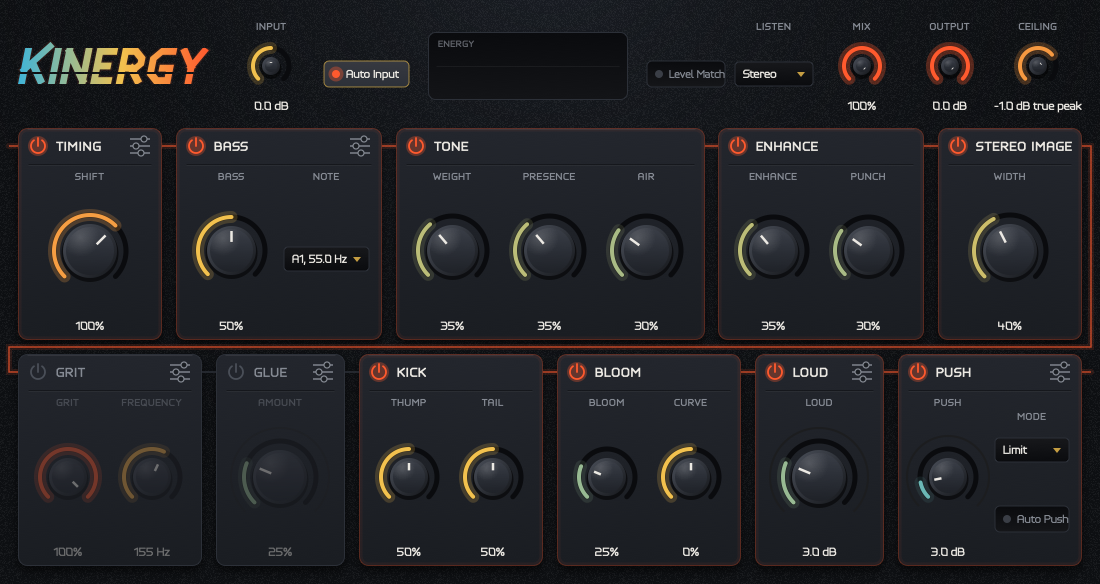The height and width of the screenshot is (584, 1100).
Task: Click the ENERGY meter display
Action: 528,66
